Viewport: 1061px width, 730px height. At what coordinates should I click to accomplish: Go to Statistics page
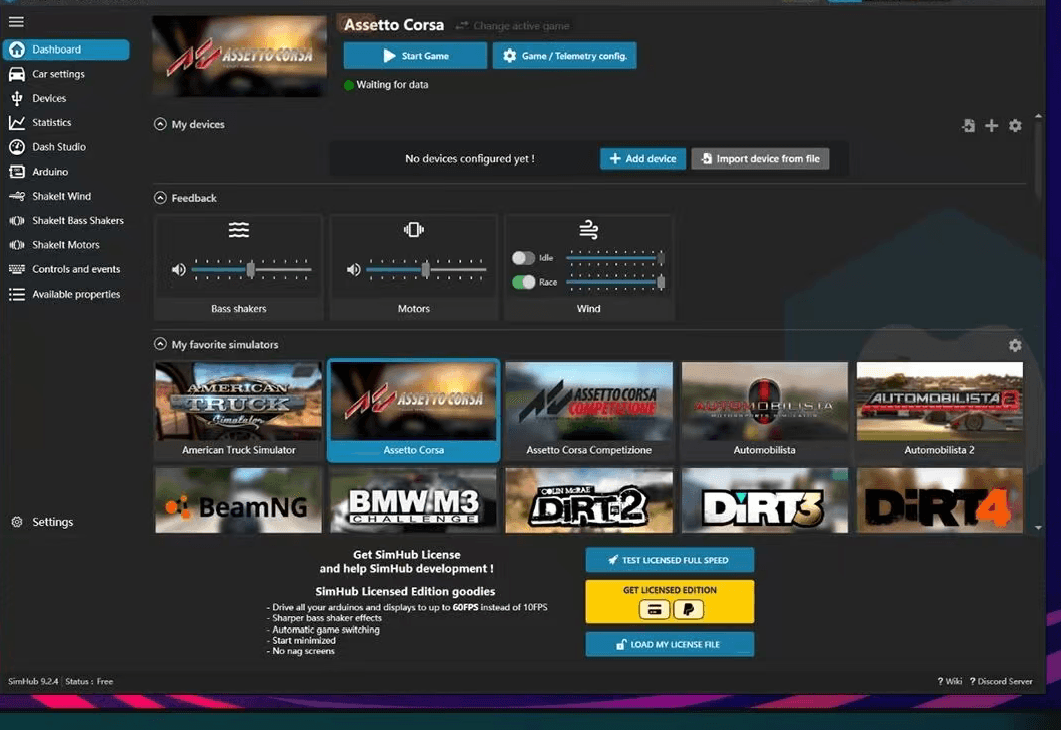tap(51, 122)
